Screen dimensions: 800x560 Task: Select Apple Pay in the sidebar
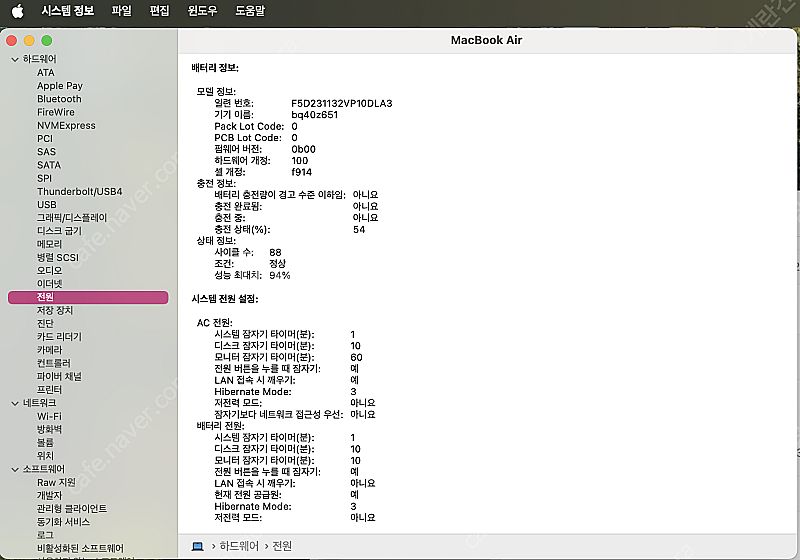pyautogui.click(x=60, y=86)
